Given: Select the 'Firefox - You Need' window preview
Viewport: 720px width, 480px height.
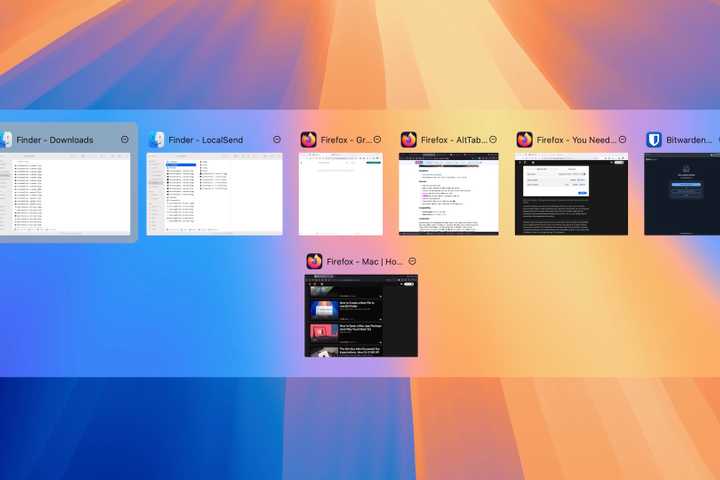Looking at the screenshot, I should tap(571, 194).
